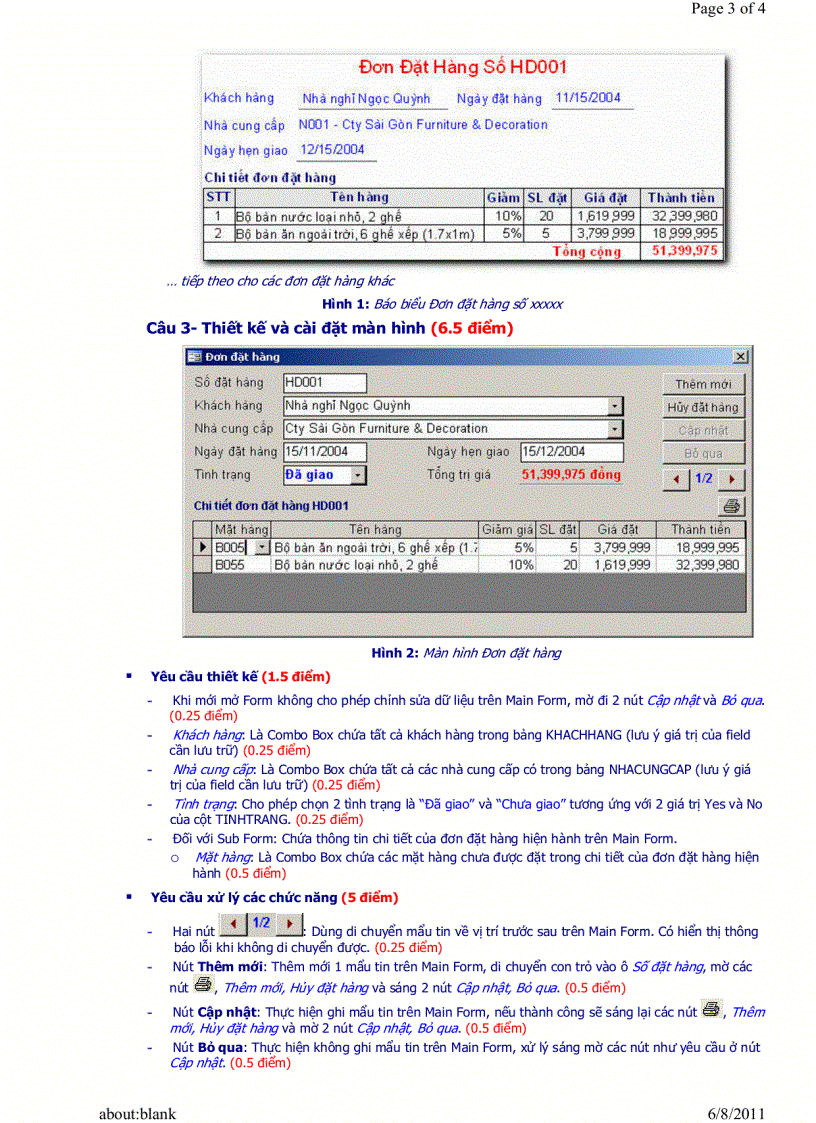The height and width of the screenshot is (1123, 816).
Task: Open the Nhà cung cấp dropdown list
Action: tap(613, 428)
